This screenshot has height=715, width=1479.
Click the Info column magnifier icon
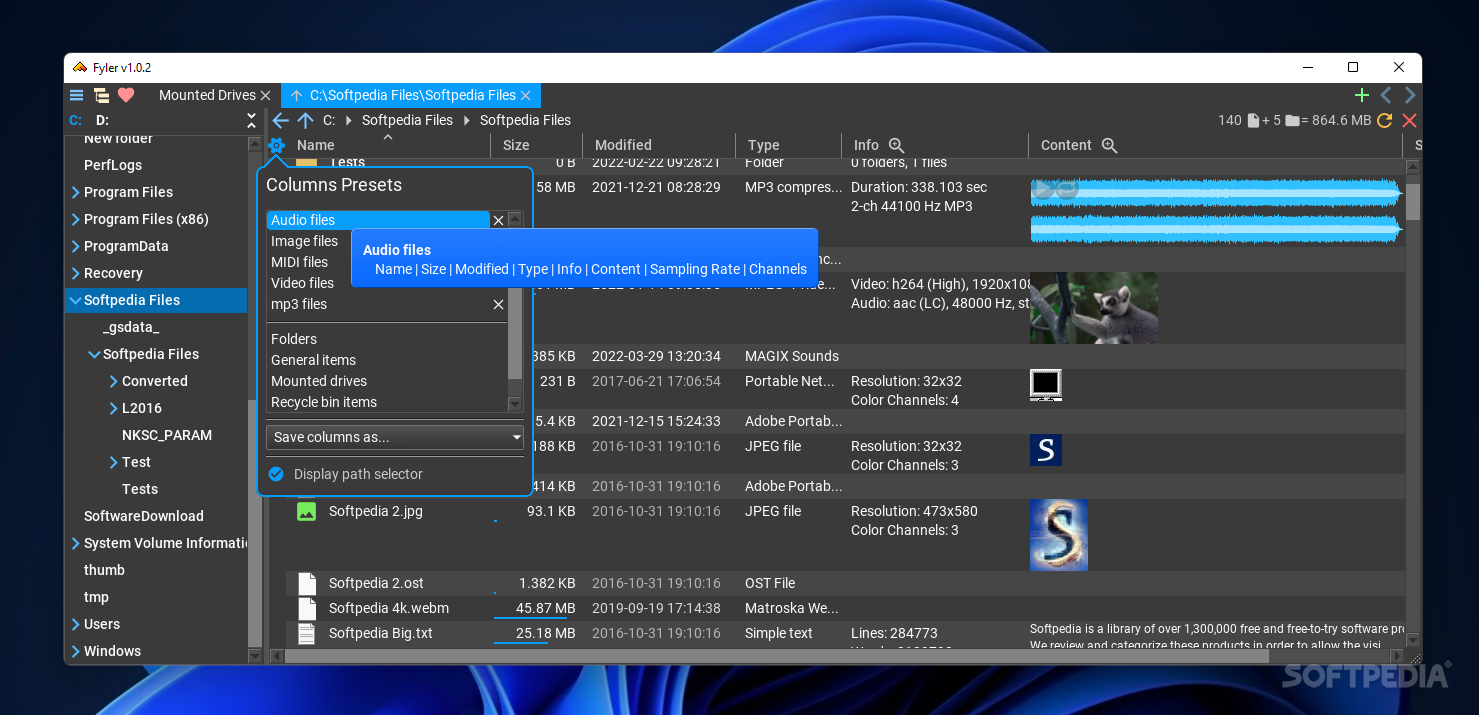pos(896,145)
